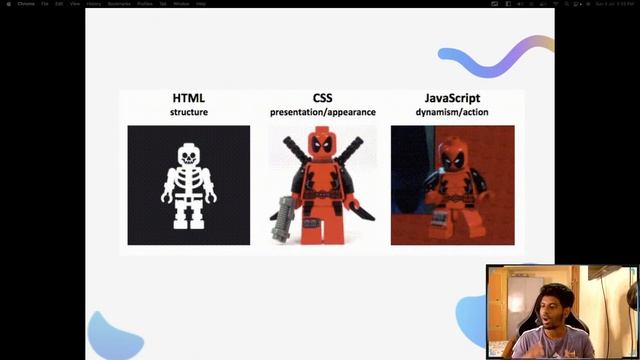Click the JavaScript animated Deadpool image
Viewport: 640px width, 360px height.
click(x=453, y=185)
